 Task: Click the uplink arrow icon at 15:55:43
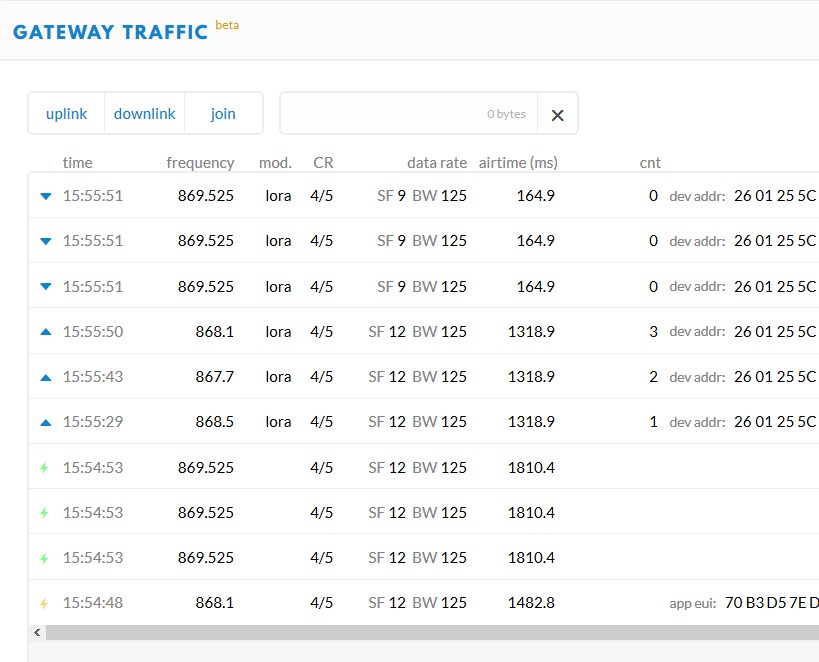point(45,377)
